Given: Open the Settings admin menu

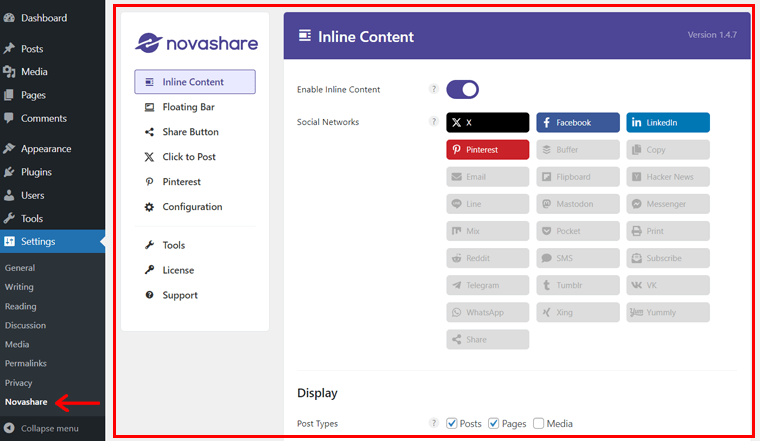Looking at the screenshot, I should coord(52,241).
